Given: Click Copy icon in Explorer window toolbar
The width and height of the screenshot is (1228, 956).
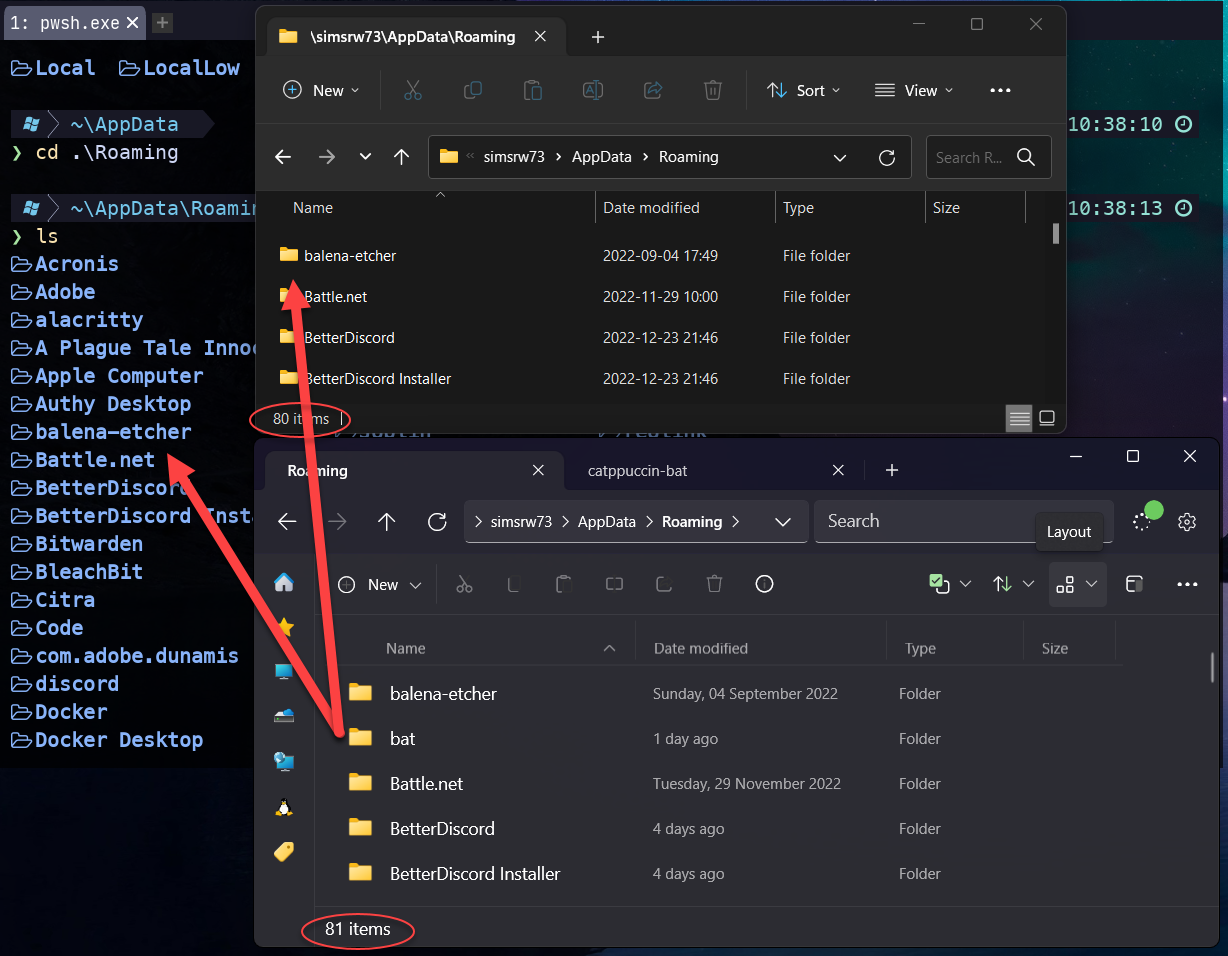Looking at the screenshot, I should 473,90.
